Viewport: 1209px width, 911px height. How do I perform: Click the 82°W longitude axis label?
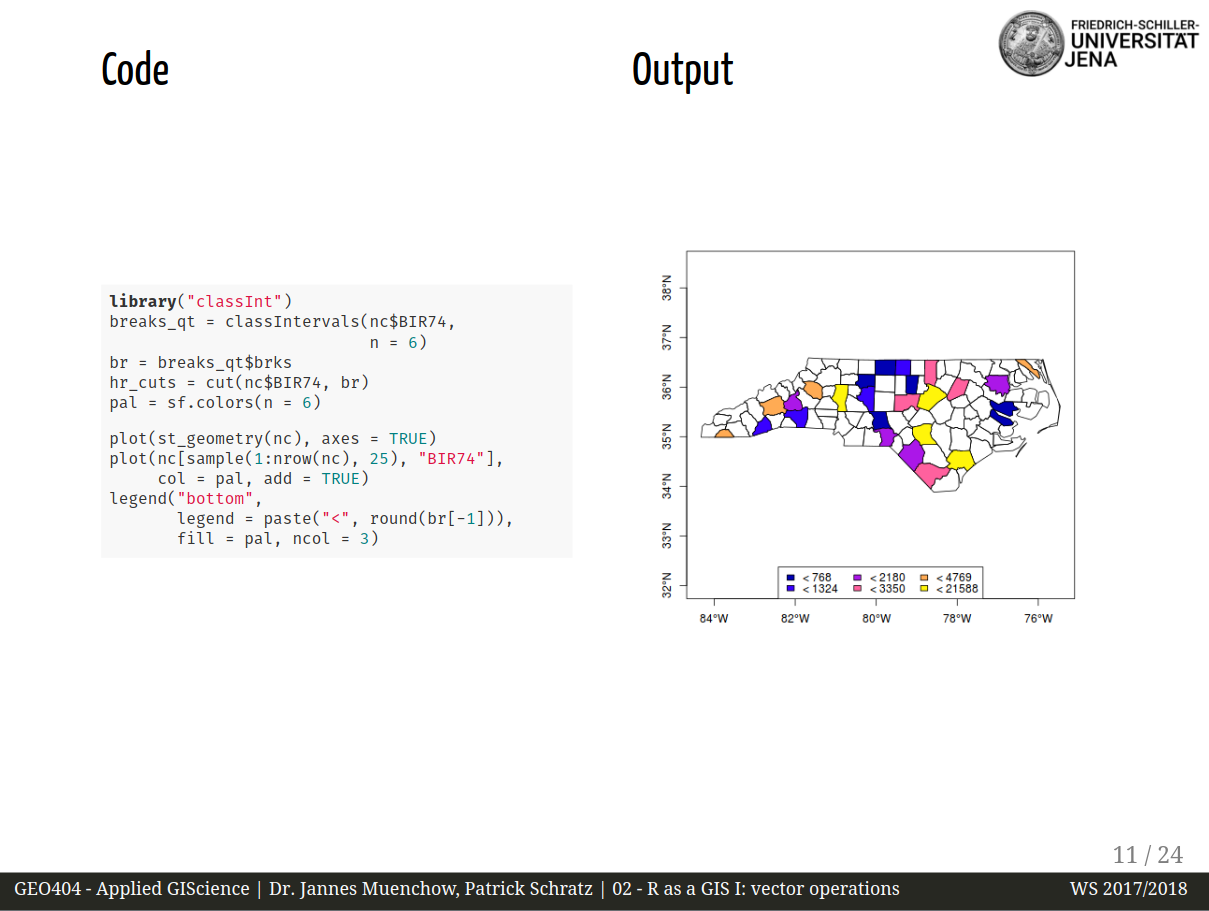tap(795, 618)
